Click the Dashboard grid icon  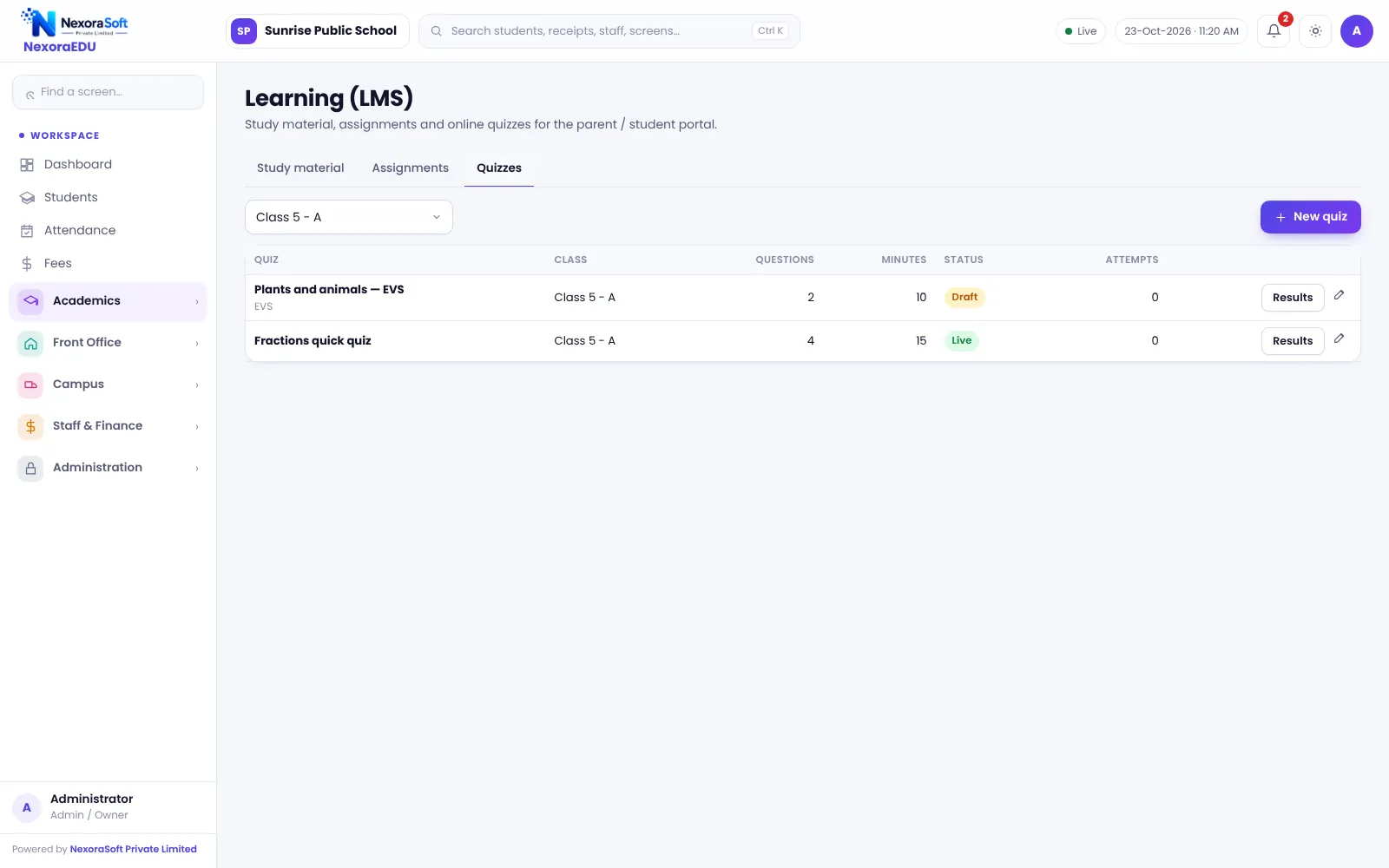point(27,165)
